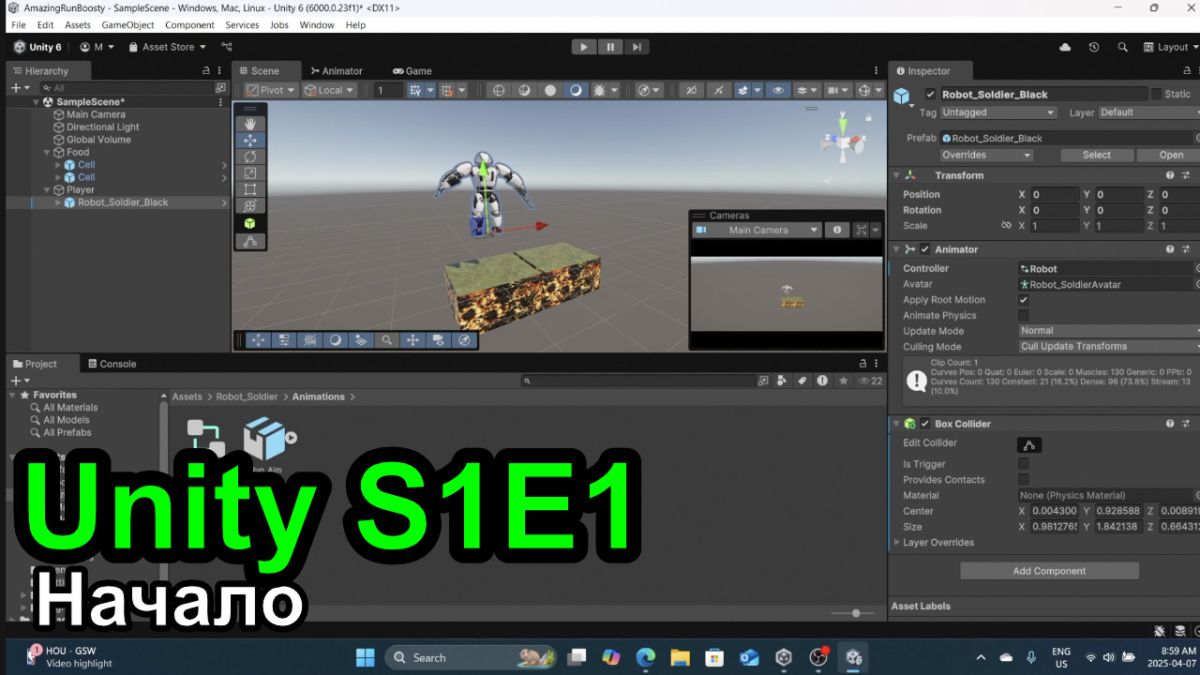Open the Layout dropdown
This screenshot has width=1200, height=675.
coord(1171,47)
